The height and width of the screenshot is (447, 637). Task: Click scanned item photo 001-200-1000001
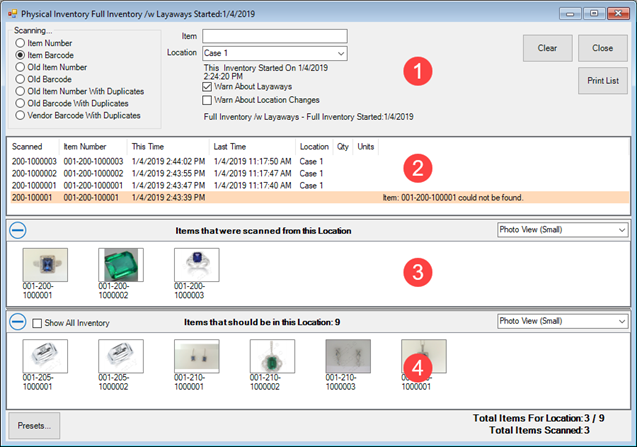click(41, 264)
